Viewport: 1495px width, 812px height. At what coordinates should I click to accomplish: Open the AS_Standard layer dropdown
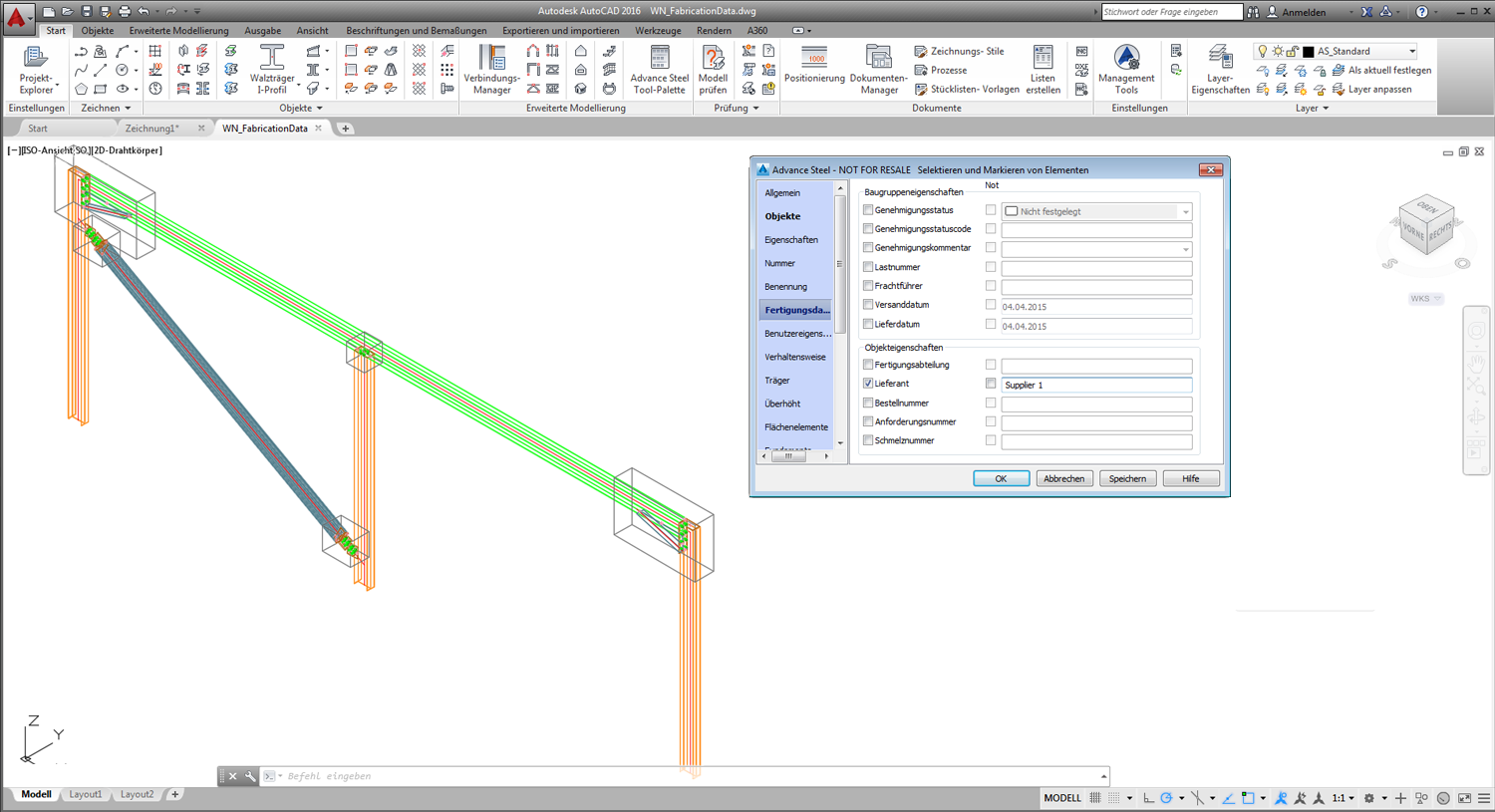point(1412,51)
